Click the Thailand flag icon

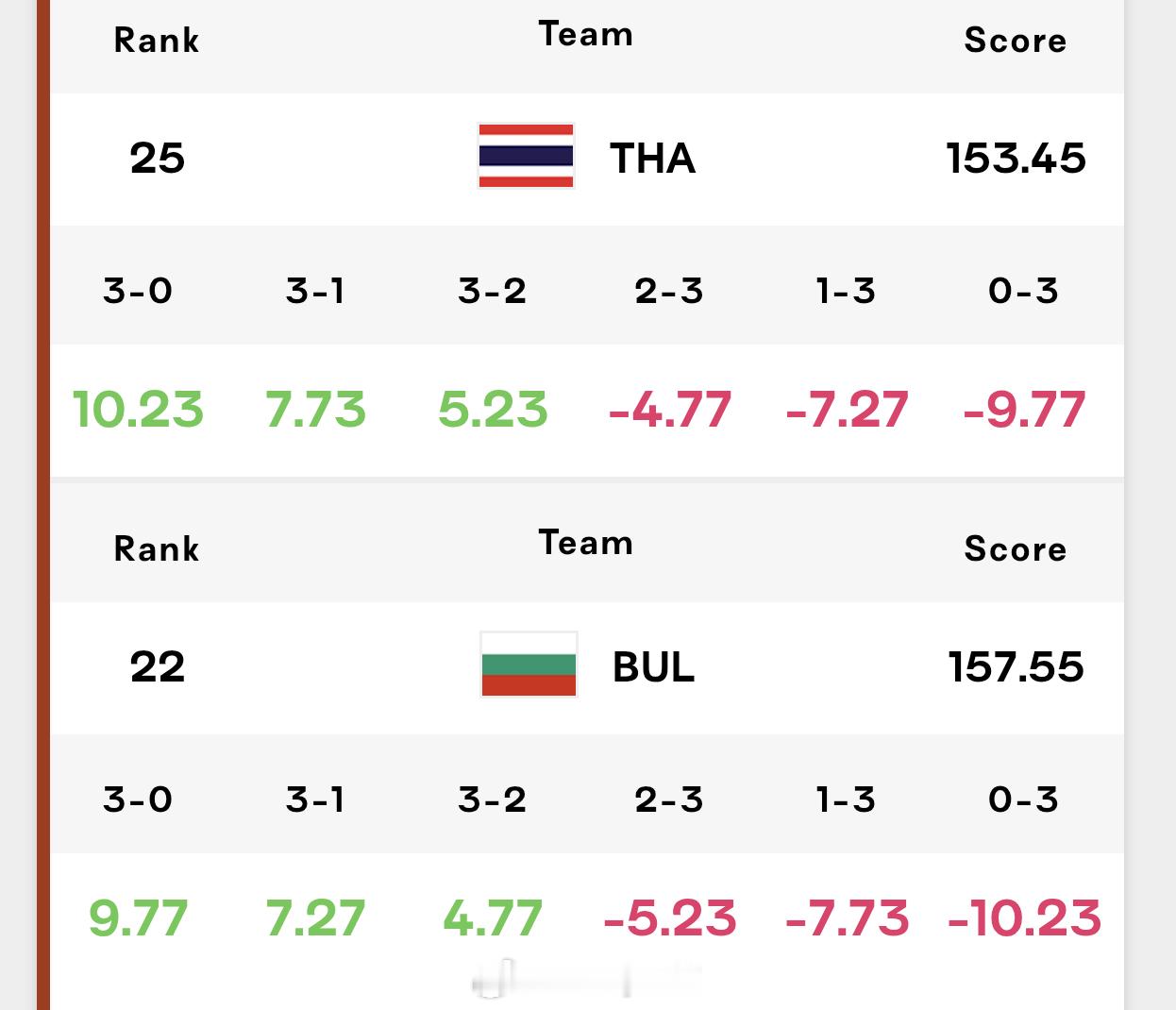(x=526, y=156)
